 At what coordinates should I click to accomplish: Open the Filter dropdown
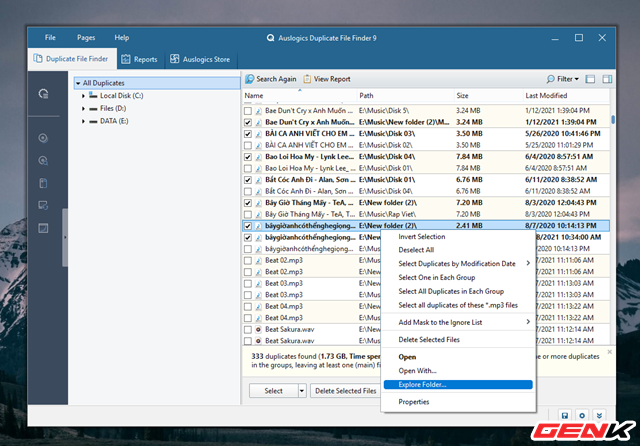(x=563, y=79)
